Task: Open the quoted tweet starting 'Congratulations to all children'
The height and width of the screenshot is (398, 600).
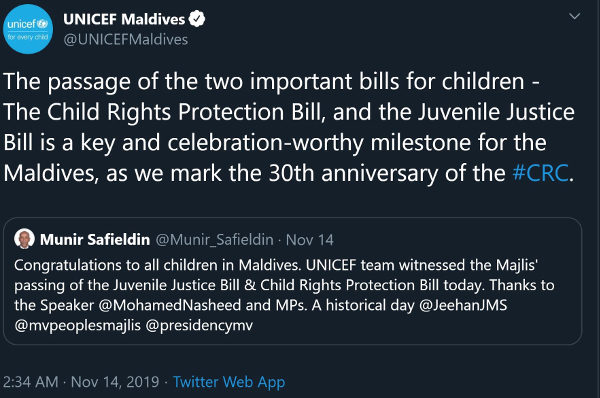Action: [293, 281]
